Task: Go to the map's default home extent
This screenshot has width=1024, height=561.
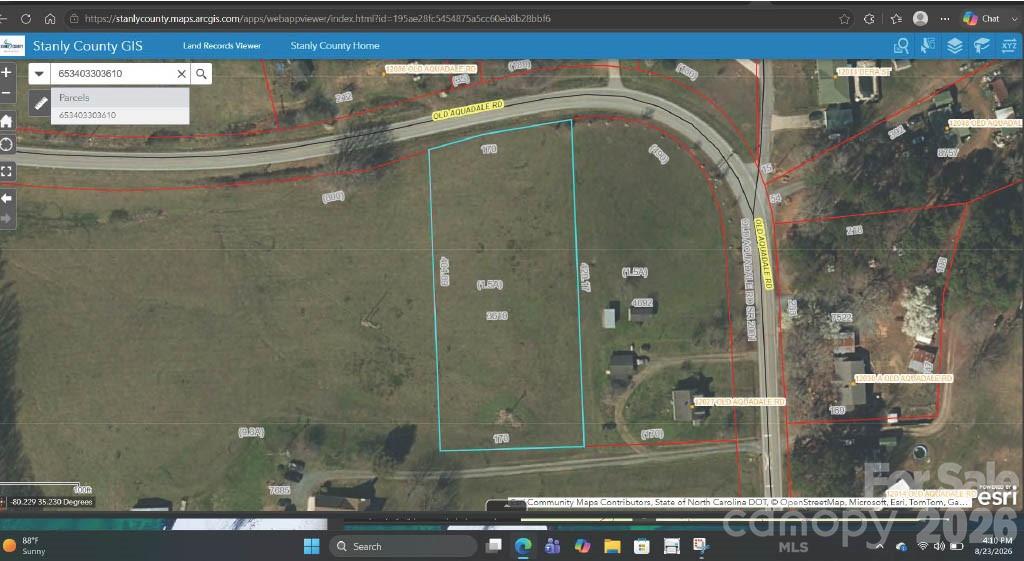Action: click(x=7, y=121)
